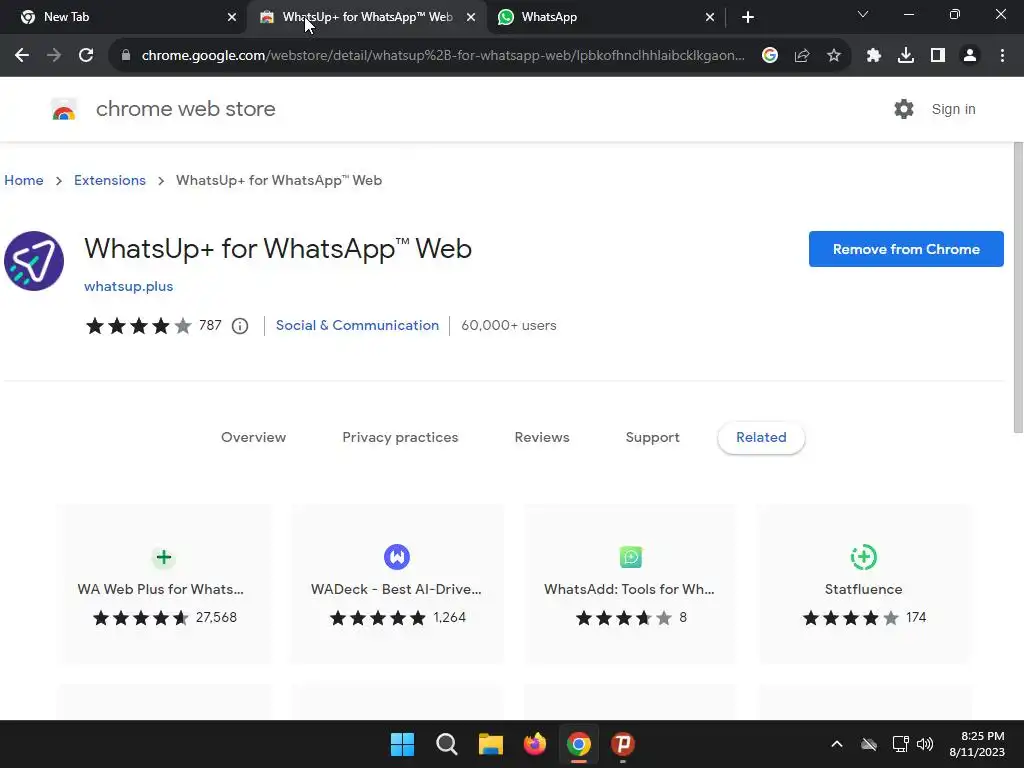
Task: Open the network tray icon
Action: coord(901,744)
